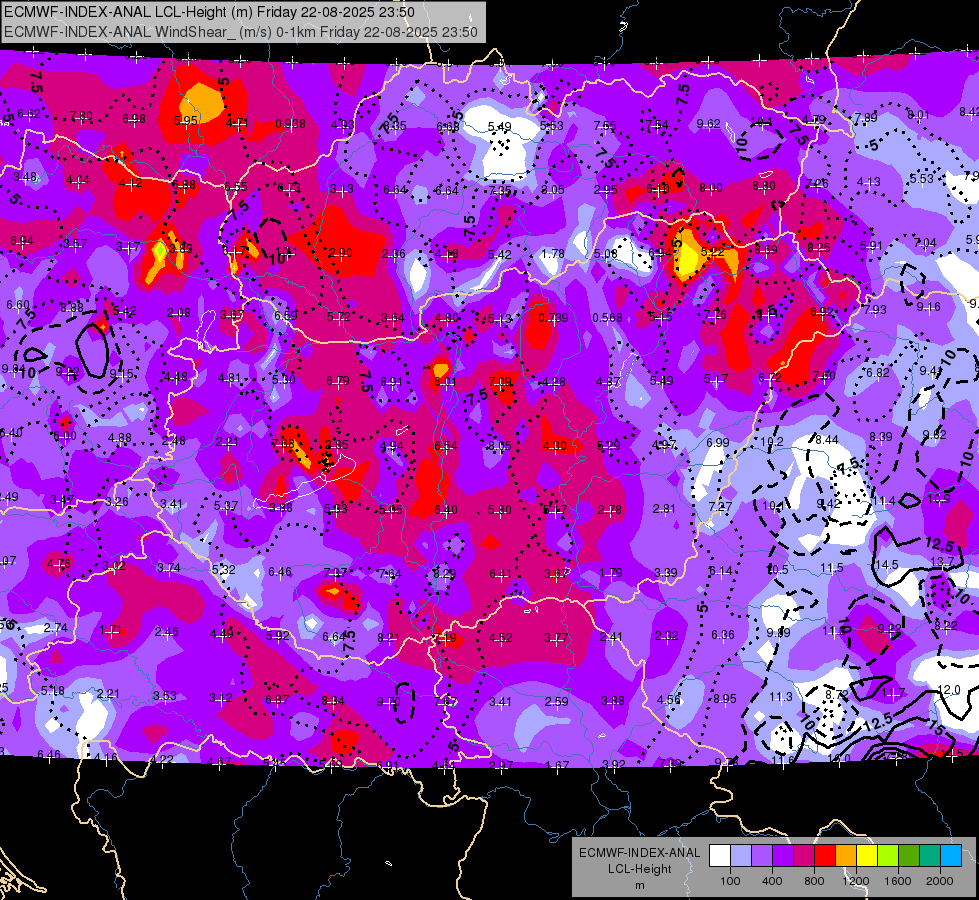
Task: Click the wind shear value 0.568
Action: 608,318
